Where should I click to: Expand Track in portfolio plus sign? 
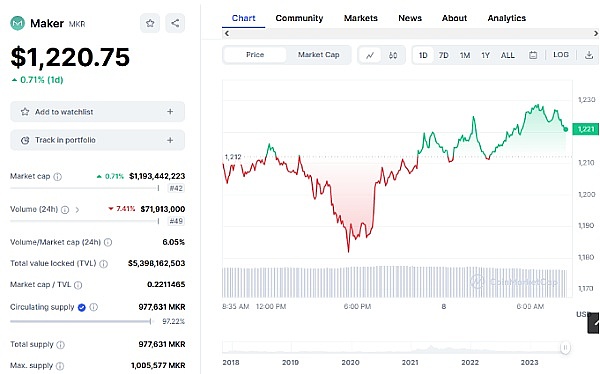point(170,140)
